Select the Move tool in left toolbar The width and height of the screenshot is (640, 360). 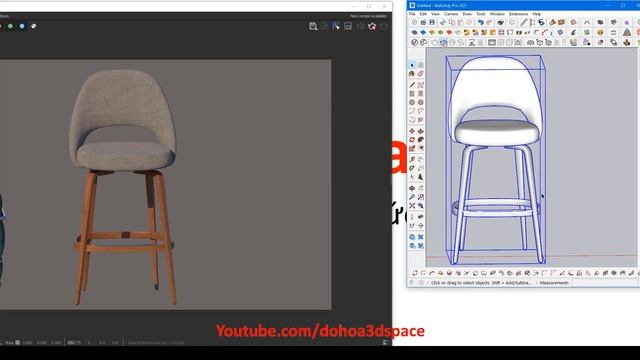(x=412, y=131)
